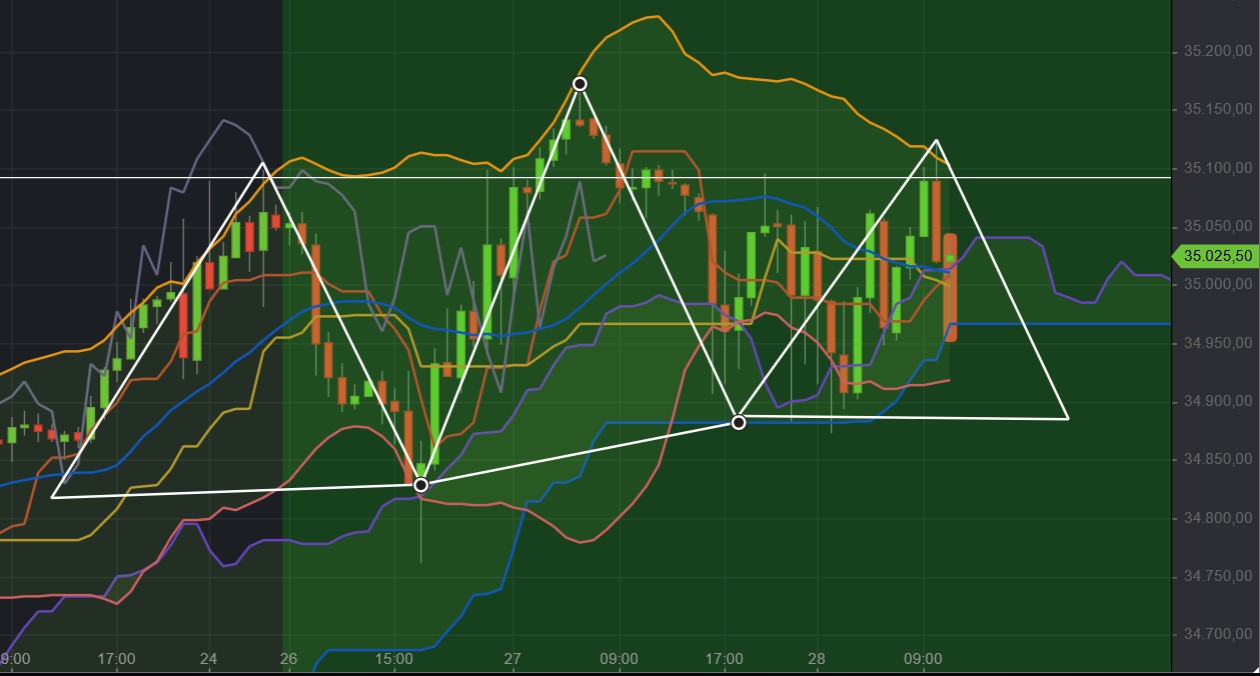Click the 28 date label on the time axis
The width and height of the screenshot is (1260, 676).
point(816,659)
